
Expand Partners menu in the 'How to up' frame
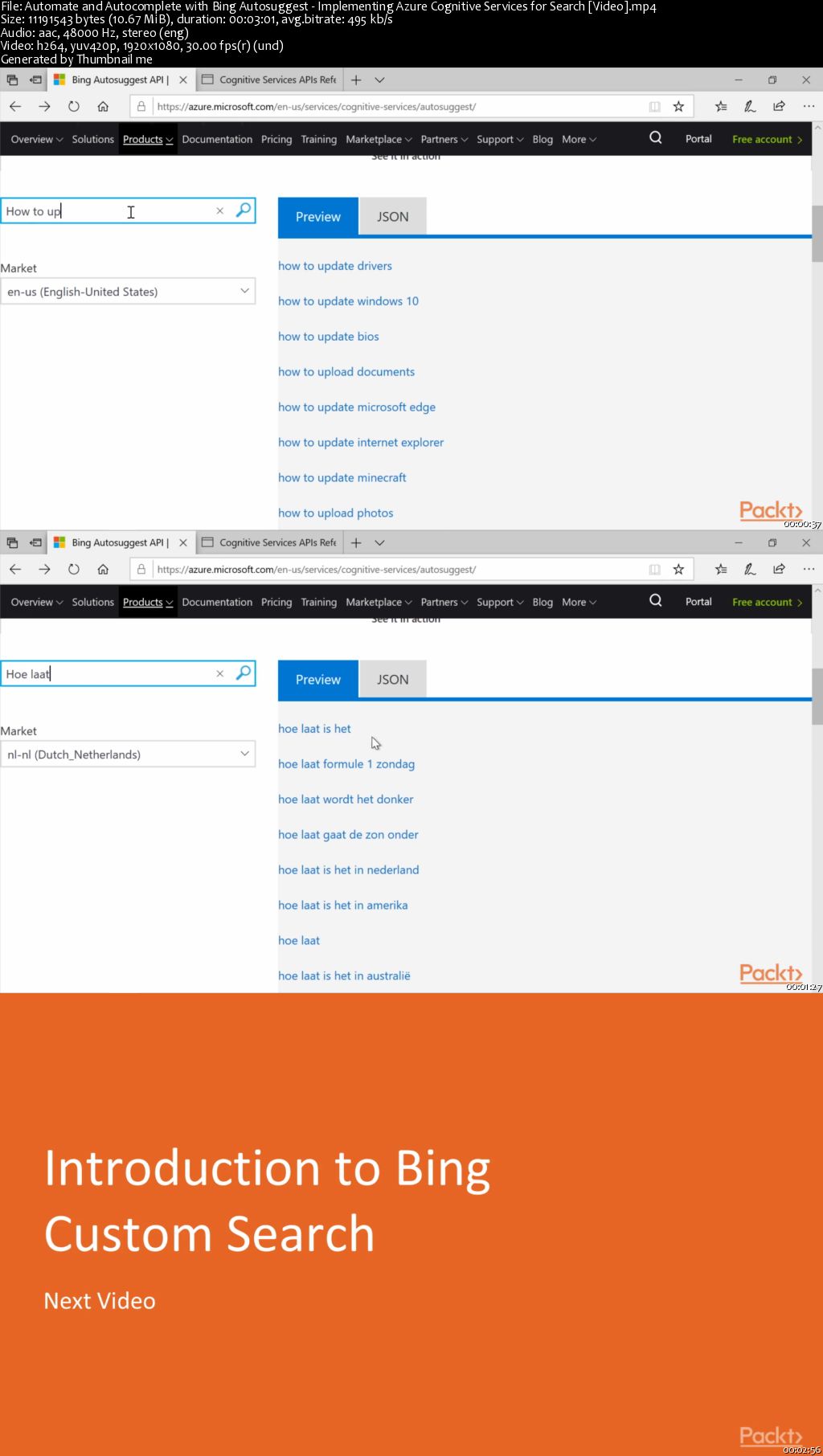tap(444, 139)
